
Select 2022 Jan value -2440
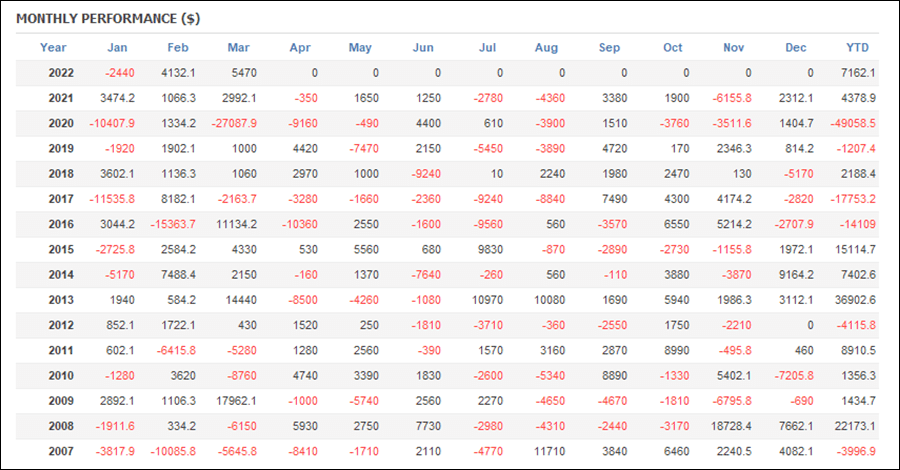point(120,73)
